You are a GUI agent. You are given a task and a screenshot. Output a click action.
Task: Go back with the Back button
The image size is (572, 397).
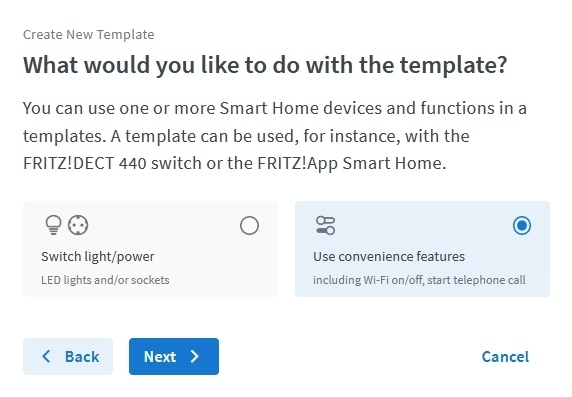[68, 356]
